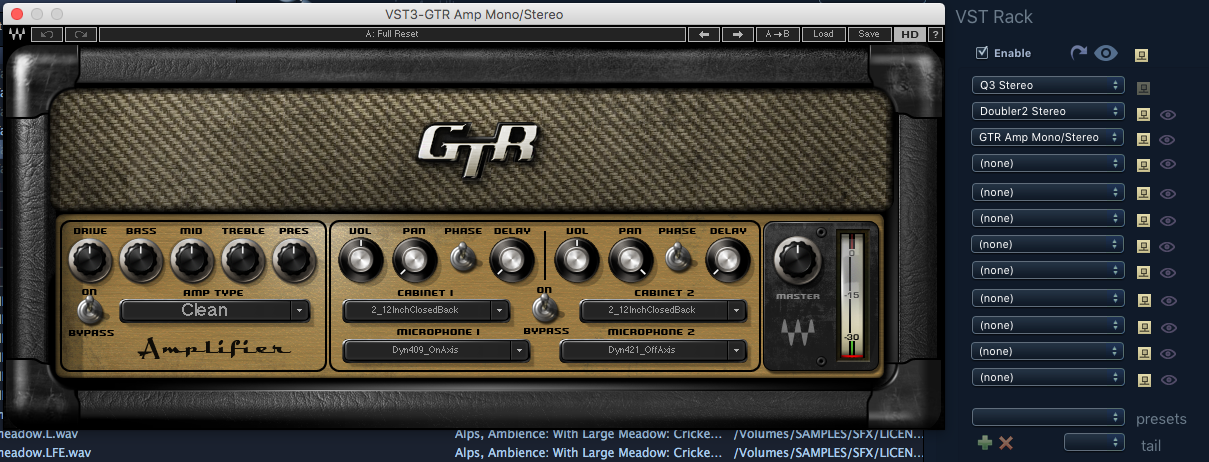
Task: Click the redo arrow in plugin toolbar
Action: [x=81, y=34]
